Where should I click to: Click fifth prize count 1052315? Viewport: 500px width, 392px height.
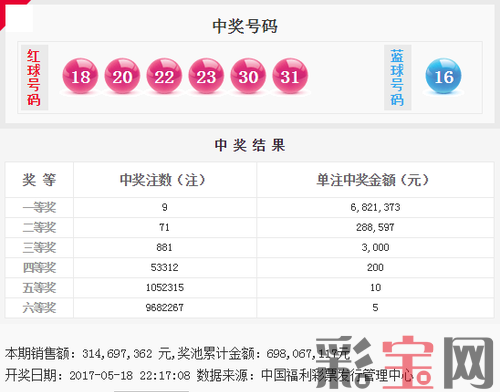[x=165, y=287]
